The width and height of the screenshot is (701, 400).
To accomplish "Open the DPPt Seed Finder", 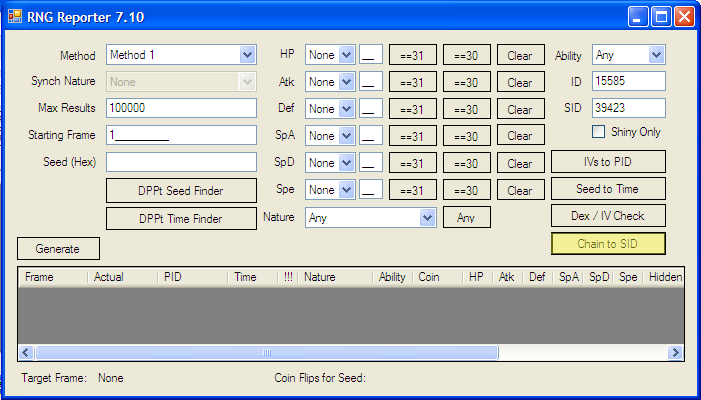I will click(181, 190).
